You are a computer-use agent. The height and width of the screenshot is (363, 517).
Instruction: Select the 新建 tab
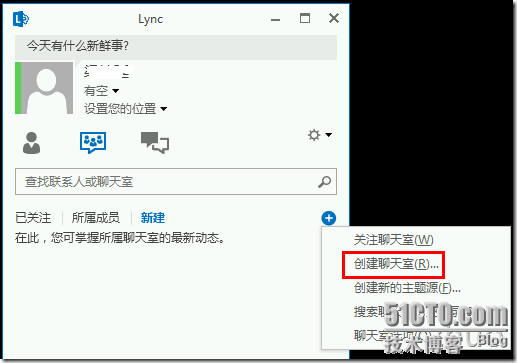pos(153,218)
